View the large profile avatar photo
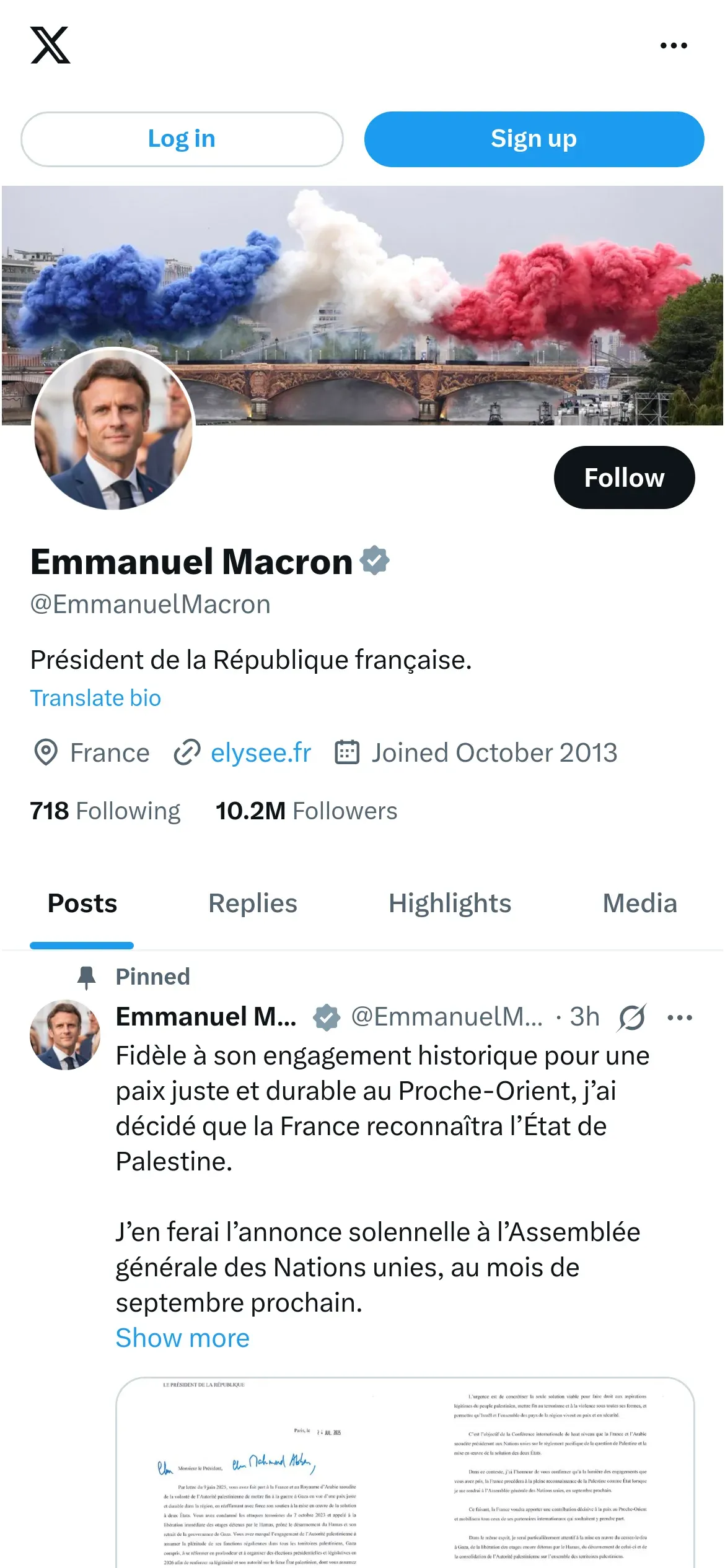Viewport: 725px width, 1568px height. pyautogui.click(x=113, y=429)
